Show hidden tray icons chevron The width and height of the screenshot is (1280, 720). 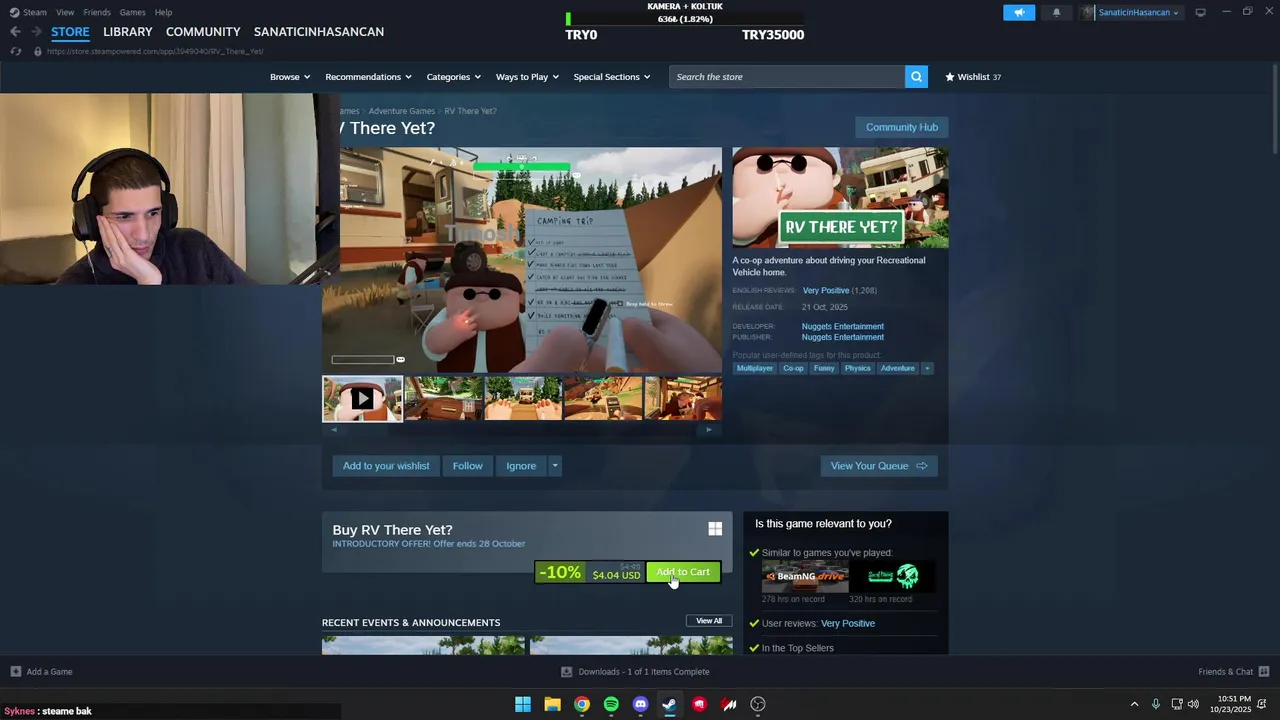1134,704
